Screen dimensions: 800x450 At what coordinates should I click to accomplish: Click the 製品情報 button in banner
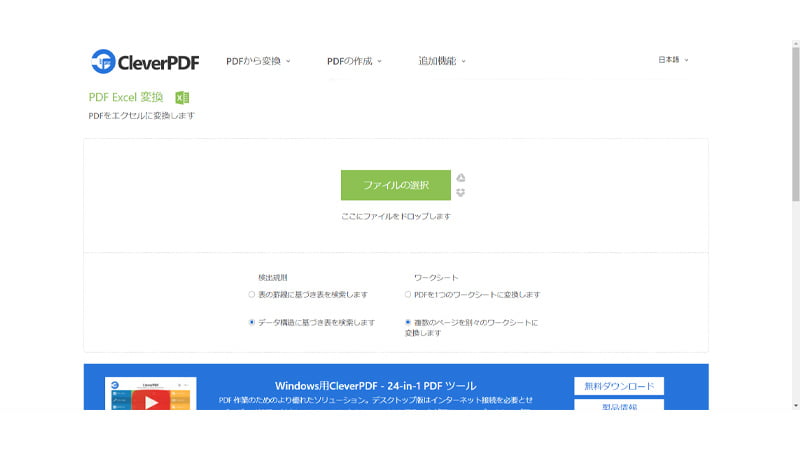pyautogui.click(x=619, y=406)
